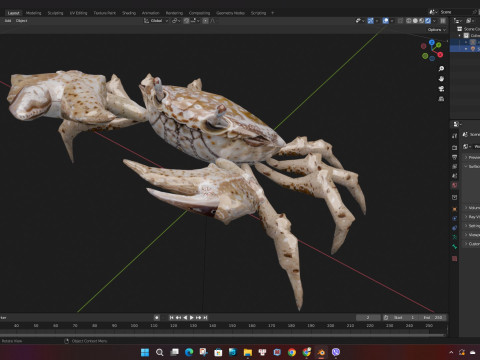Expand the Volume panel

pyautogui.click(x=471, y=208)
